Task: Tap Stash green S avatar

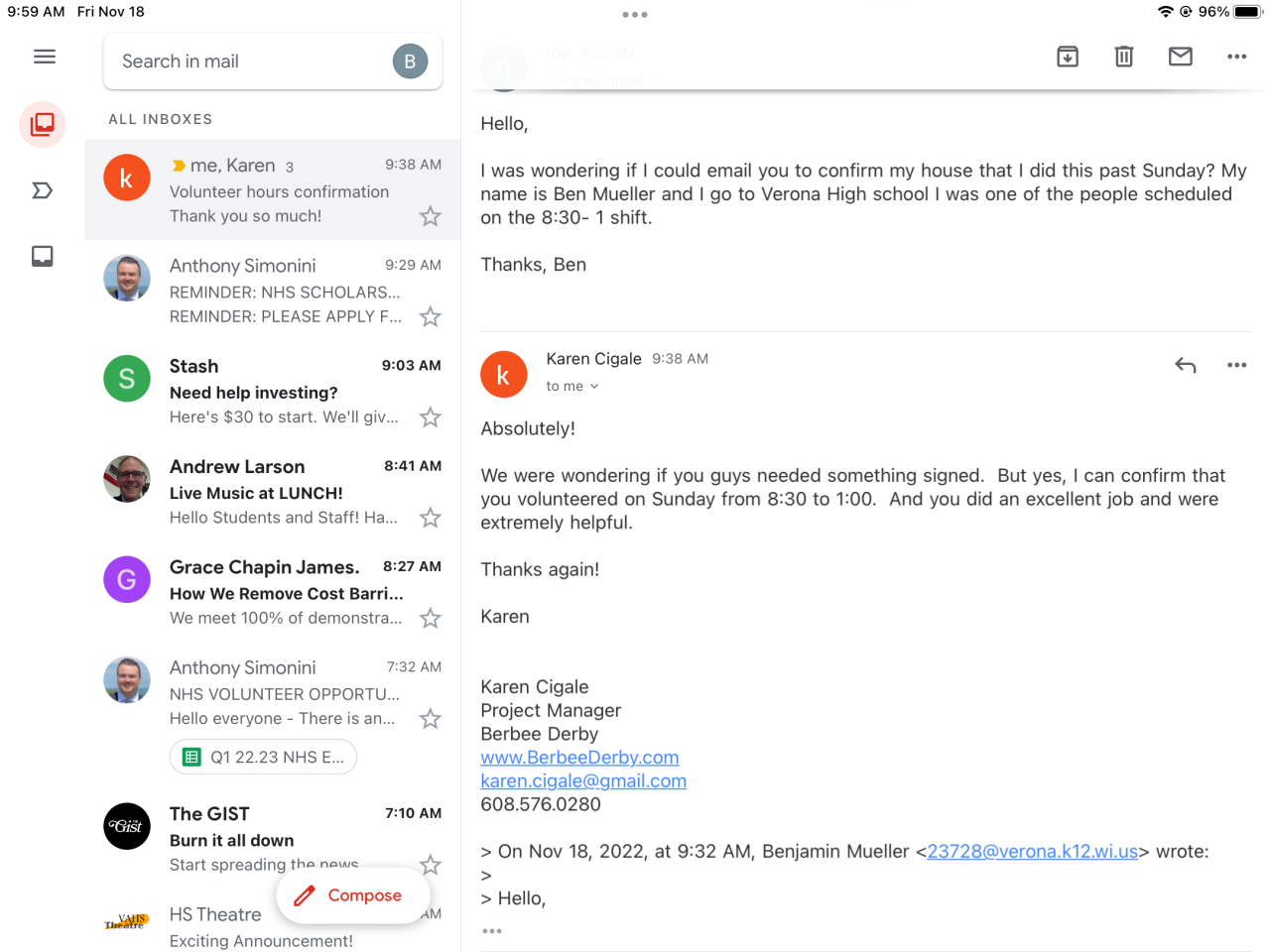Action: [127, 379]
